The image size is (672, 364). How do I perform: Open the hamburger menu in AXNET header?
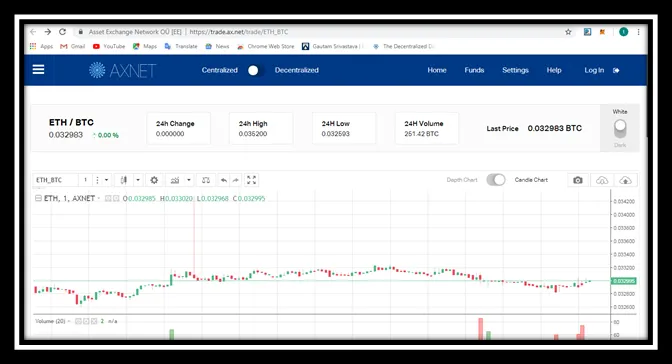[x=38, y=69]
